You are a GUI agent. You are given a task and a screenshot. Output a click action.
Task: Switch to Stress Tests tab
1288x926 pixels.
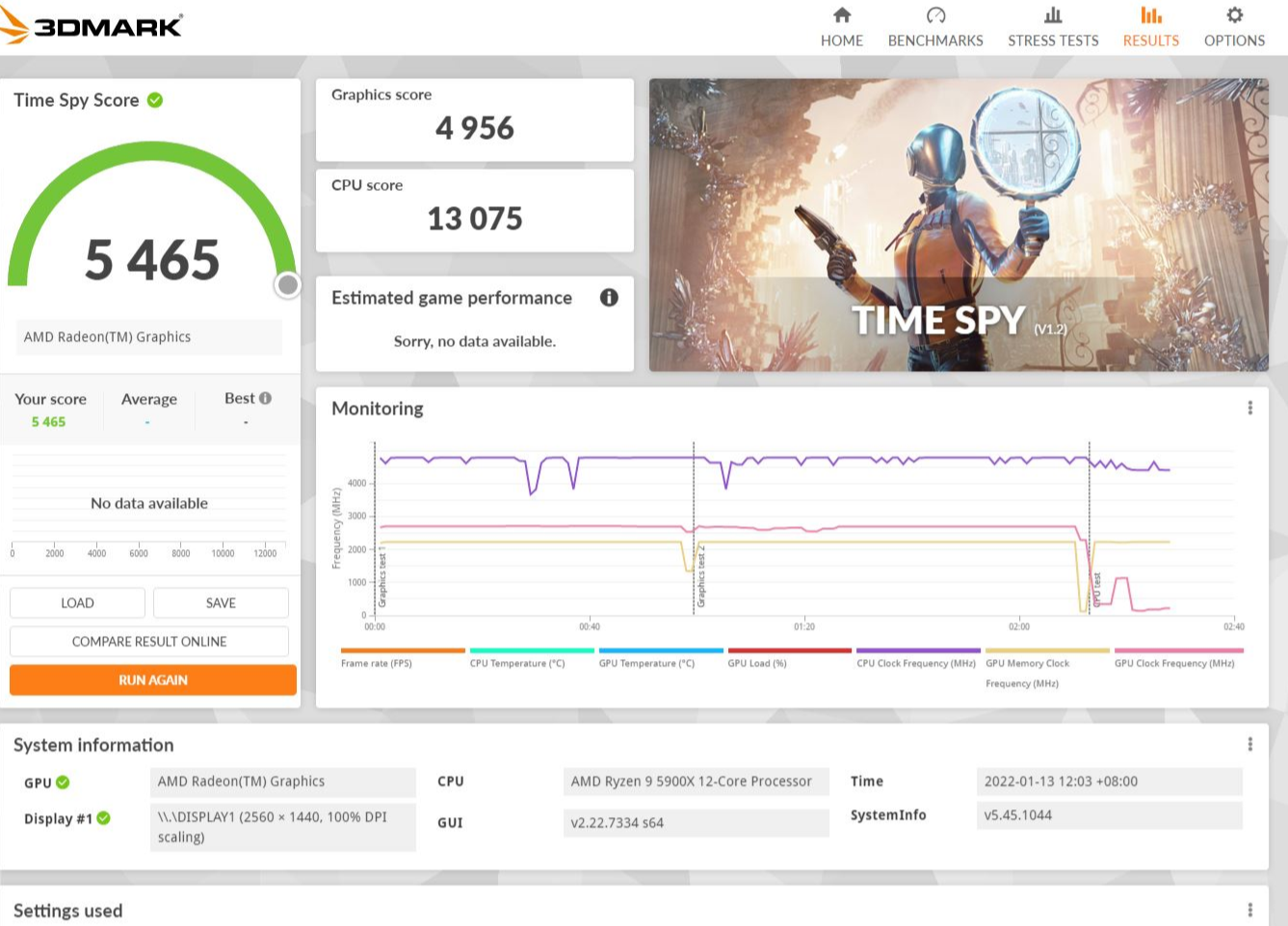coord(1053,27)
